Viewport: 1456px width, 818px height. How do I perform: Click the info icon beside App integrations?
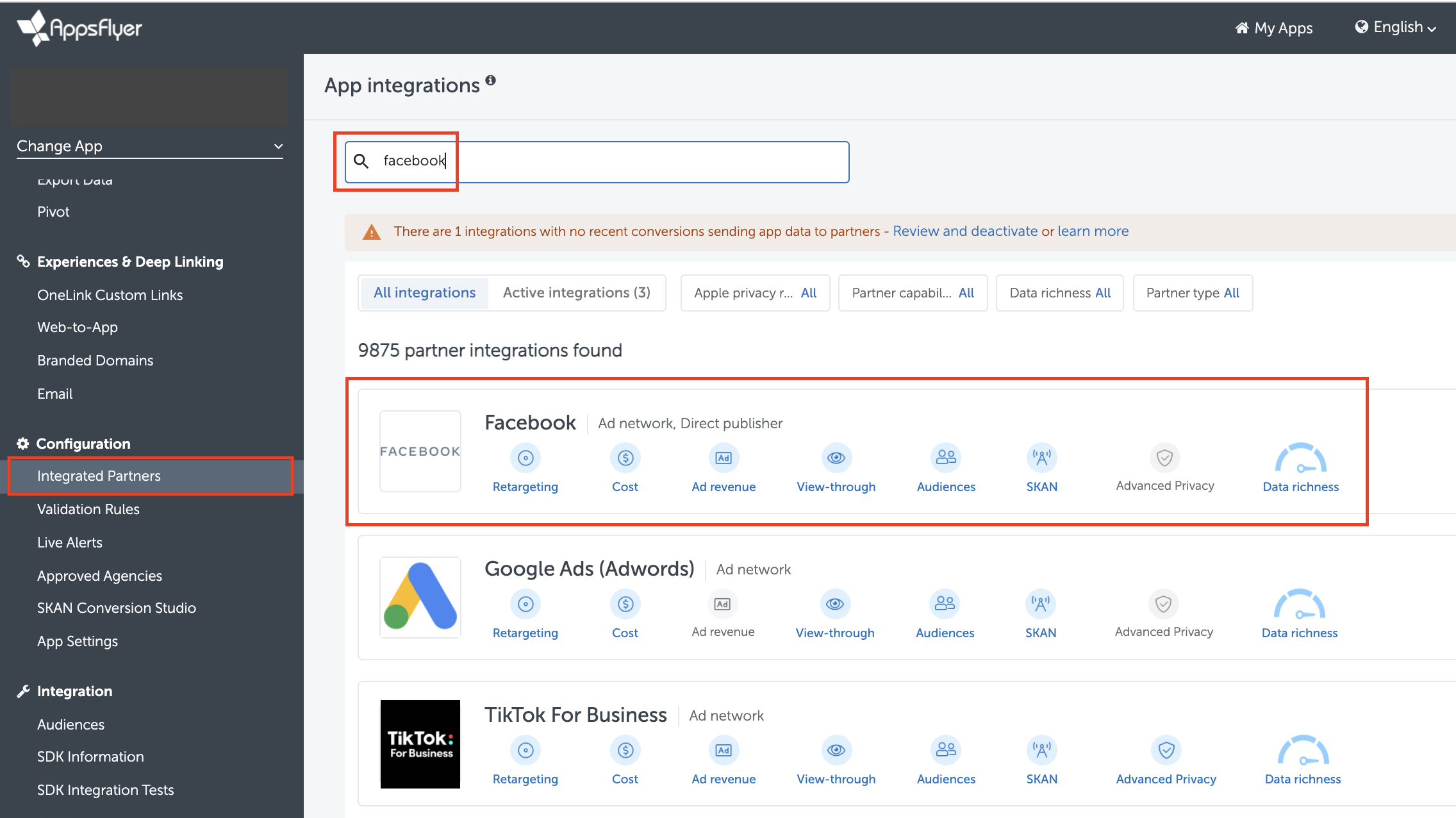coord(490,80)
